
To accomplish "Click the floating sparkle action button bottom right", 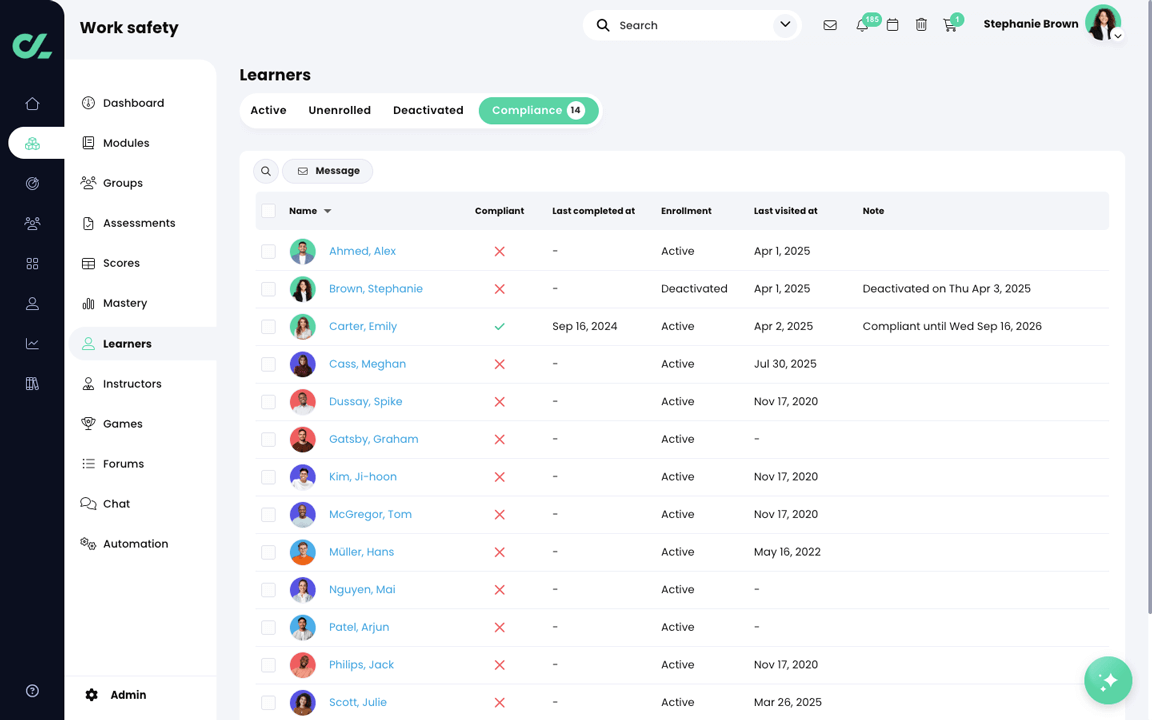I will click(1108, 680).
